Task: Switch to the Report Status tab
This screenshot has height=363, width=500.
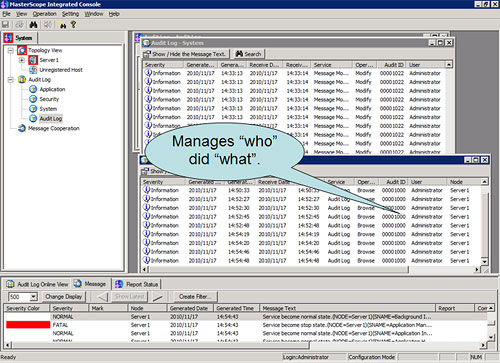Action: click(137, 284)
